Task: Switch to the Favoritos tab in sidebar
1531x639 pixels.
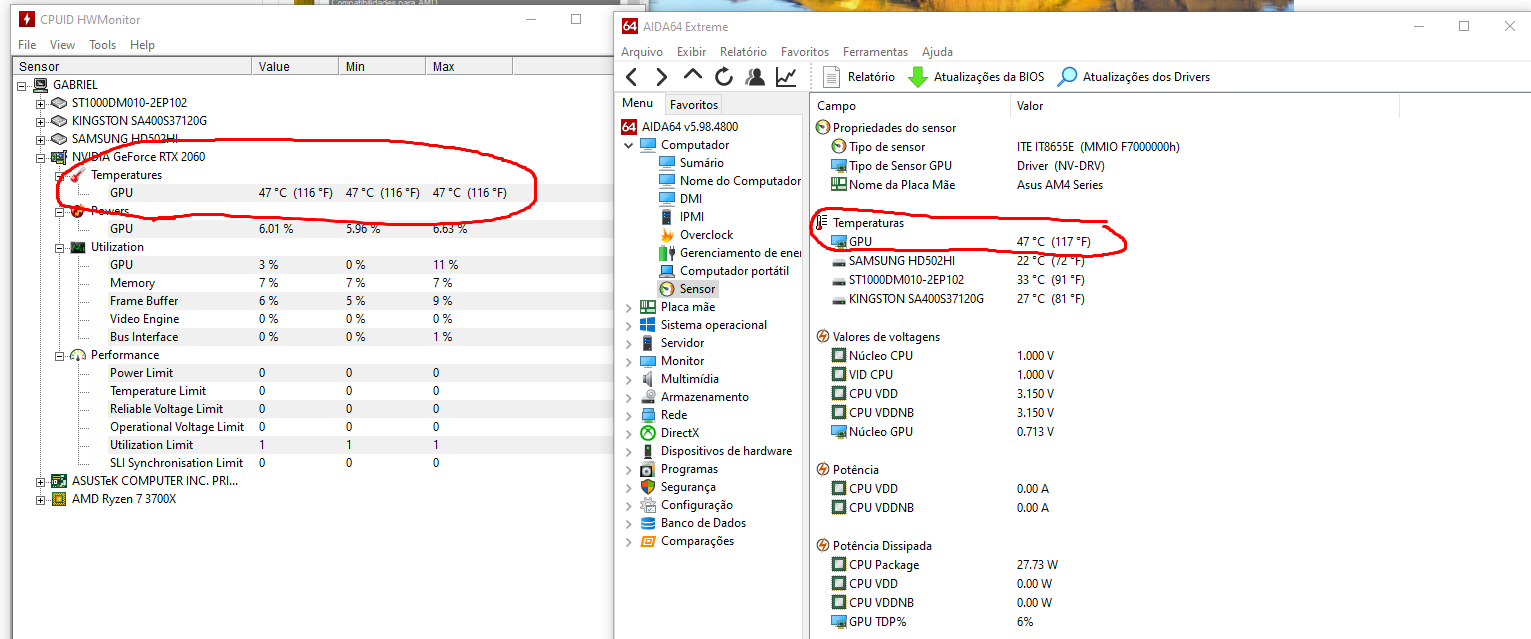Action: click(x=694, y=104)
